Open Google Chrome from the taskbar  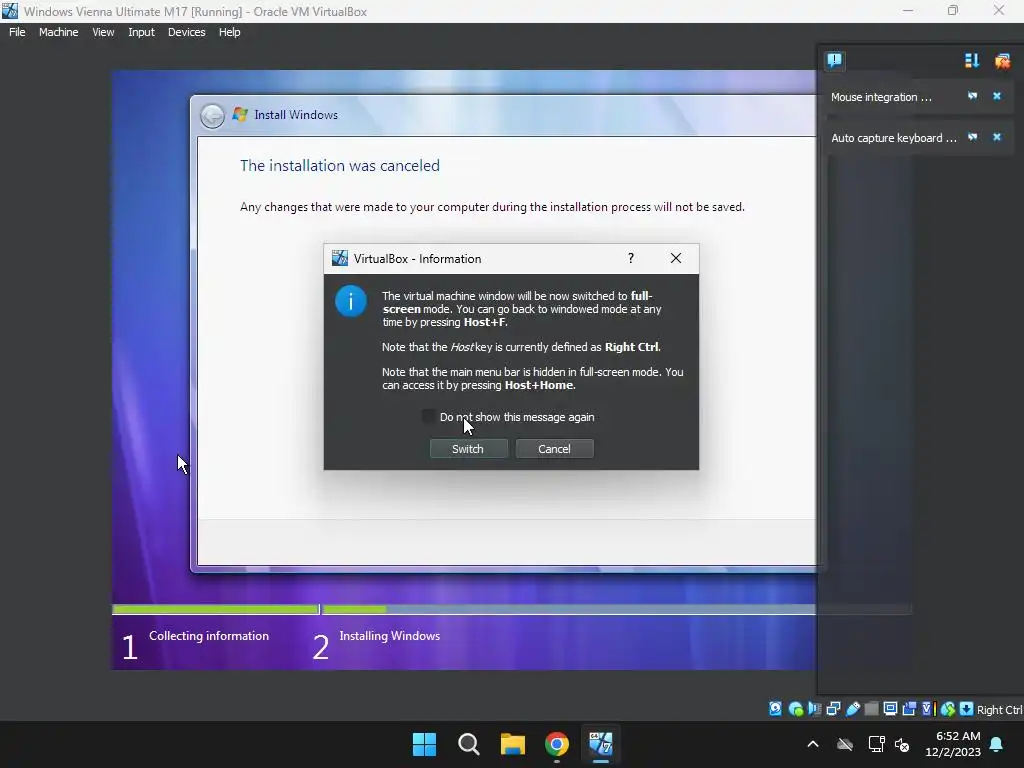557,744
